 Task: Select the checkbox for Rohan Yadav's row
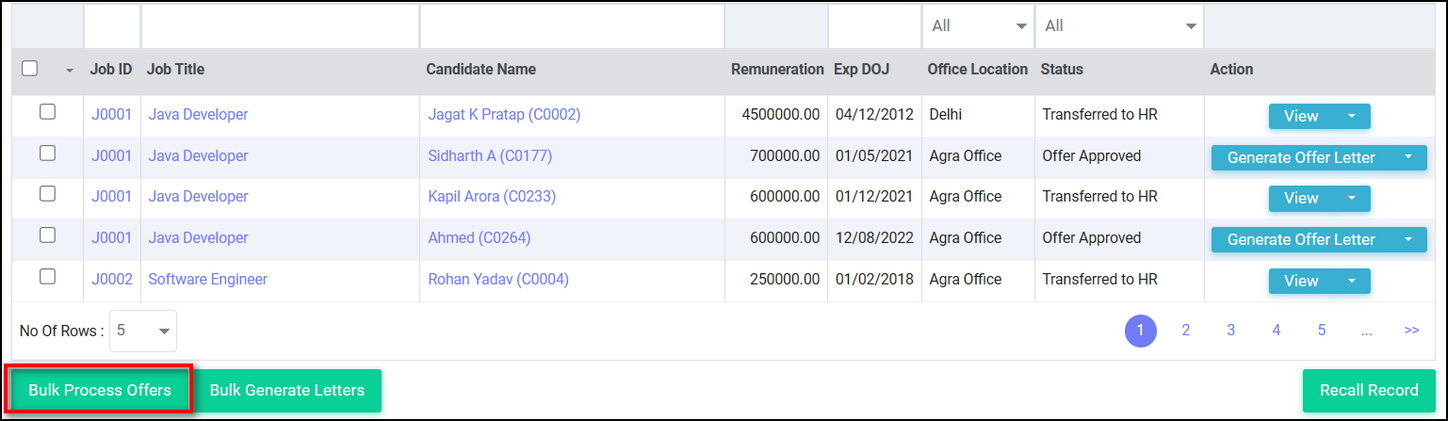pyautogui.click(x=47, y=277)
